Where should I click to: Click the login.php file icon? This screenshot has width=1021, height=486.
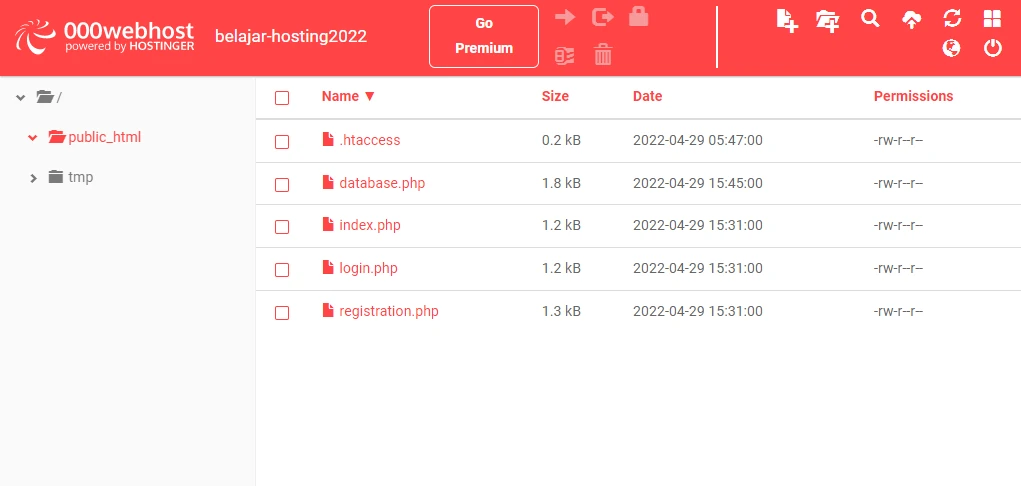(x=328, y=267)
